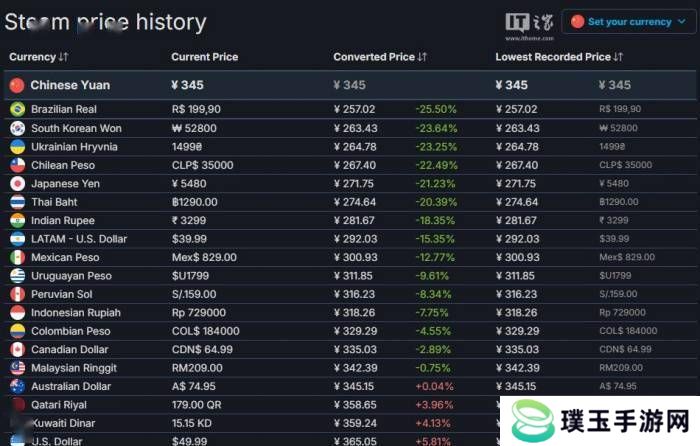Click the sort arrows icon beside Converted Price

pos(422,57)
